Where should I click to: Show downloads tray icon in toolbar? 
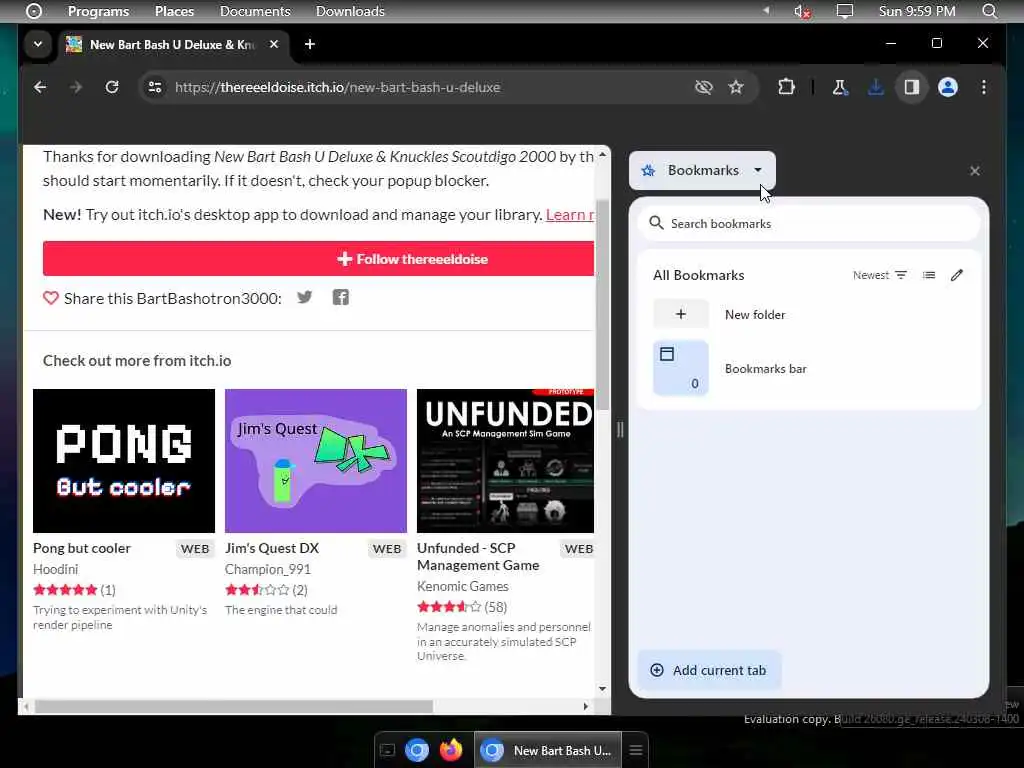tap(876, 87)
